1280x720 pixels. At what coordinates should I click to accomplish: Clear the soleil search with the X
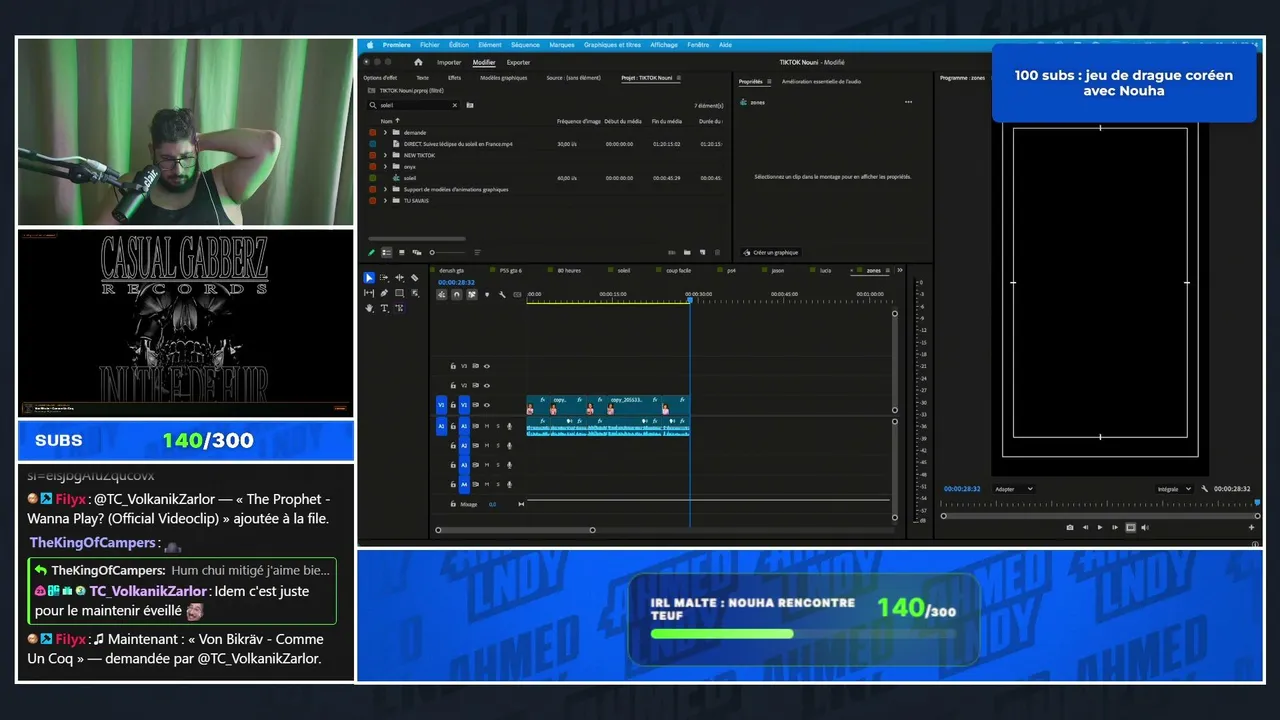[455, 105]
